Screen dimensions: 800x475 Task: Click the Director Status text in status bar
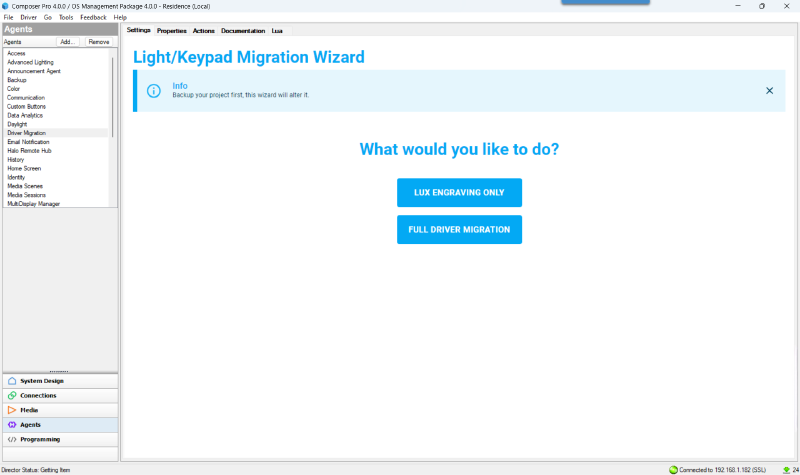[x=35, y=470]
